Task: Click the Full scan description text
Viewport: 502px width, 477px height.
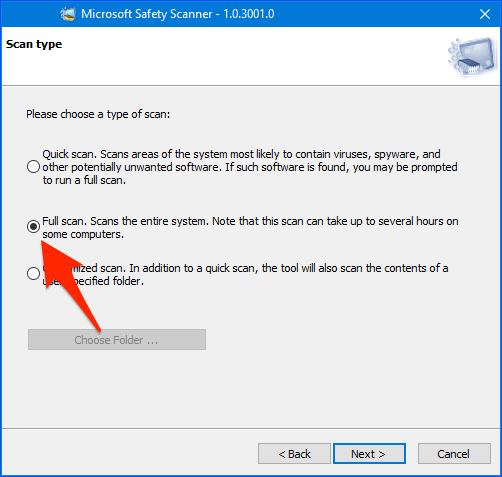Action: click(250, 228)
